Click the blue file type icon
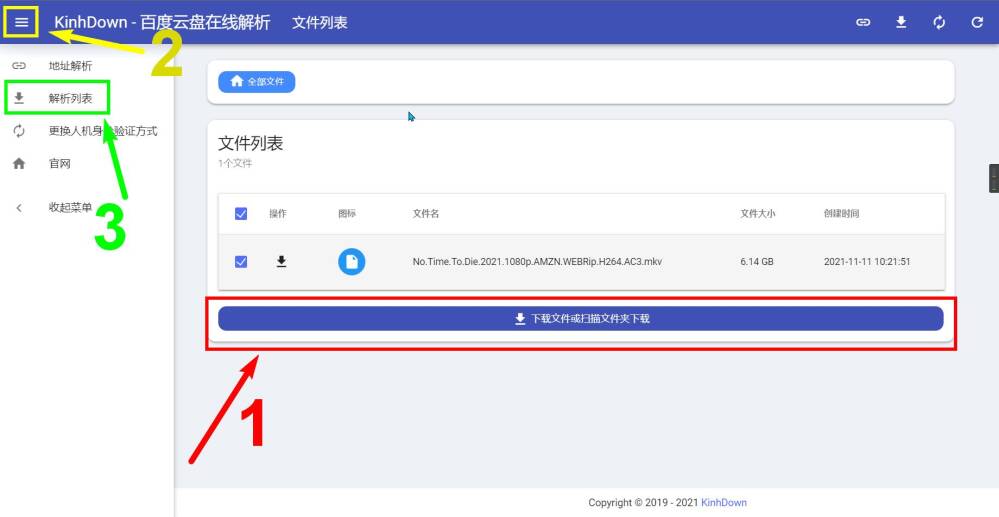Screen dimensions: 999x517 coord(351,262)
